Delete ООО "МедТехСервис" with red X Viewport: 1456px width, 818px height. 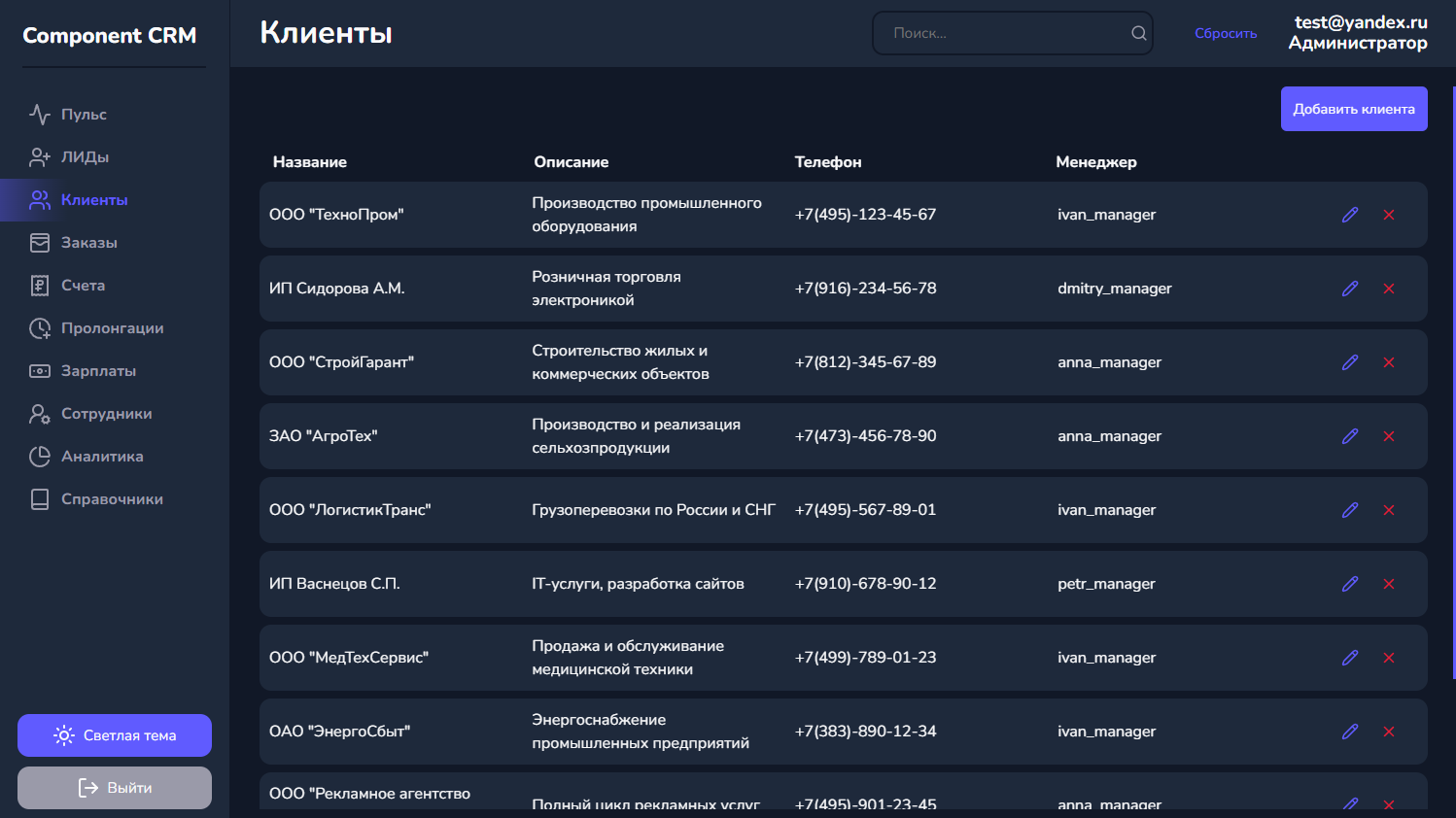(x=1389, y=658)
